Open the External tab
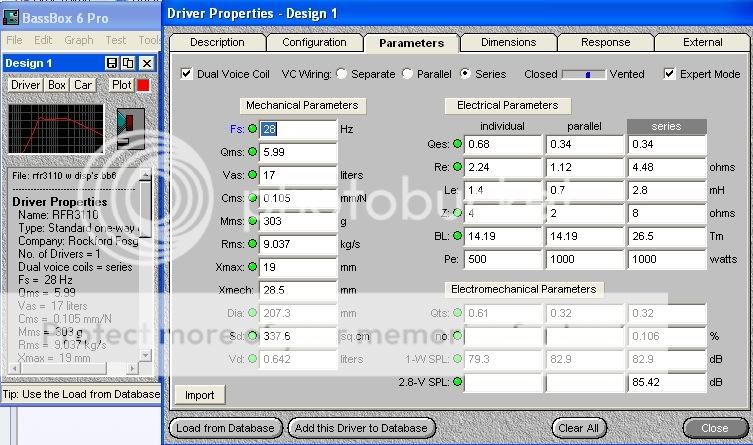Viewport: 753px width, 445px height. point(703,42)
